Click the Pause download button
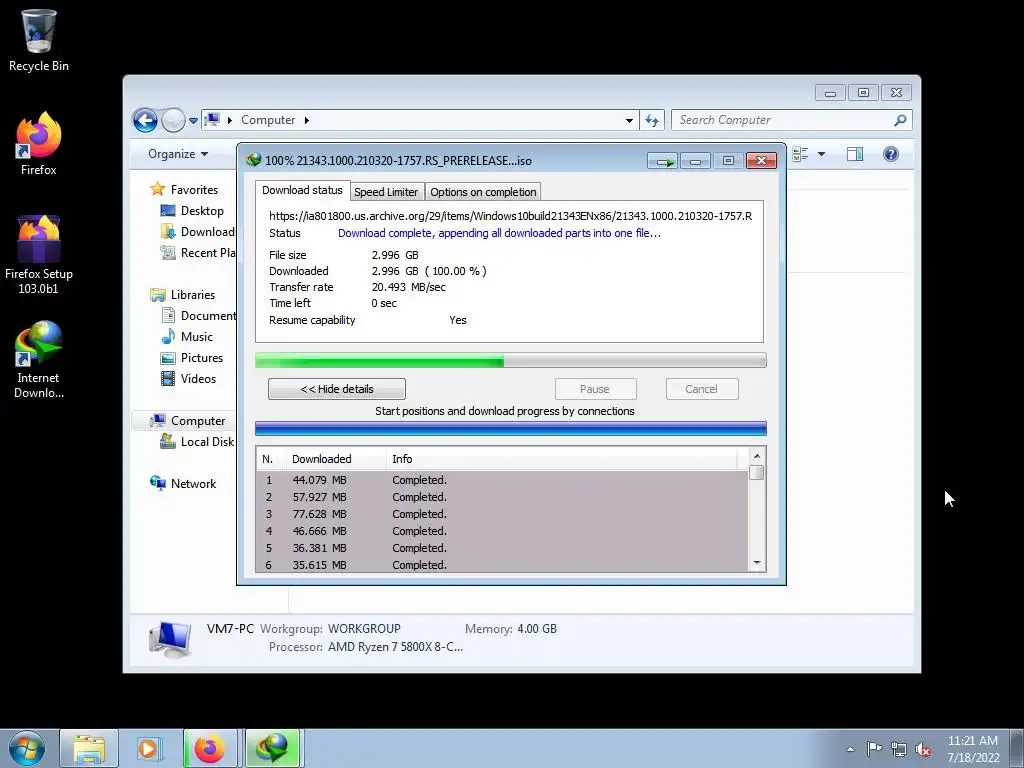The width and height of the screenshot is (1024, 768). pyautogui.click(x=595, y=389)
